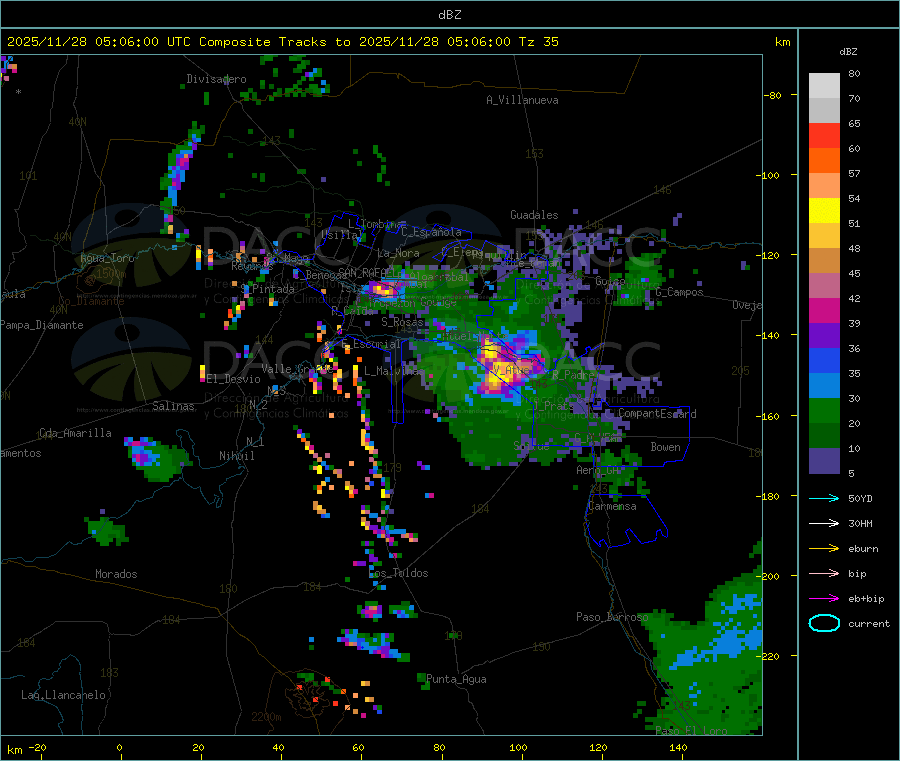The height and width of the screenshot is (761, 900).
Task: Click the Paso_Barroso place label
Action: click(612, 617)
